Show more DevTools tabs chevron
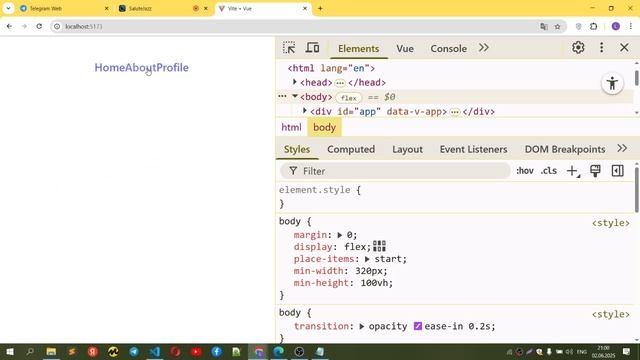The image size is (640, 360). (484, 48)
